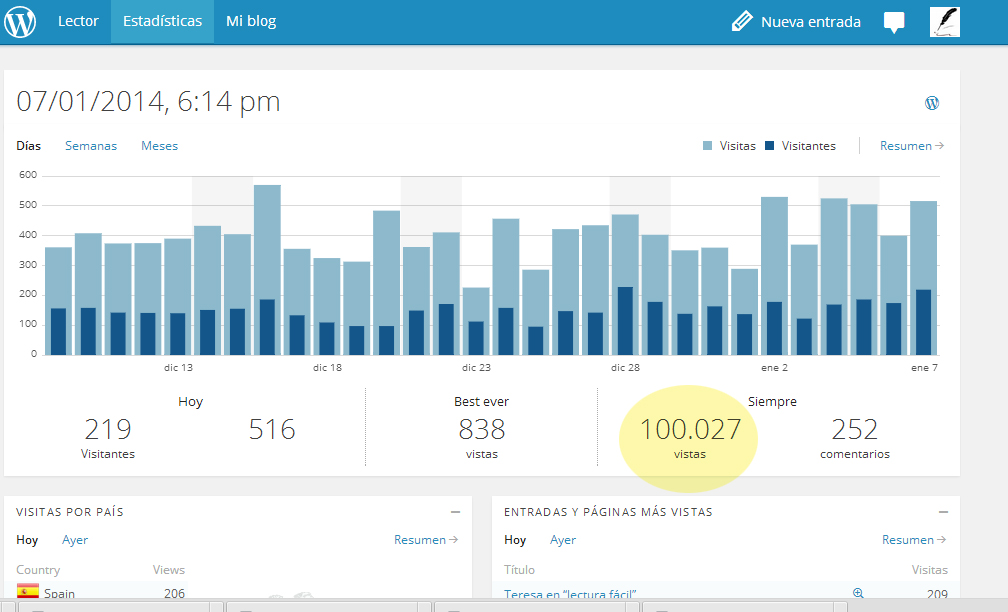Viewport: 1008px width, 612px height.
Task: Click the dark blue Visitantes legend swatch
Action: pyautogui.click(x=769, y=146)
